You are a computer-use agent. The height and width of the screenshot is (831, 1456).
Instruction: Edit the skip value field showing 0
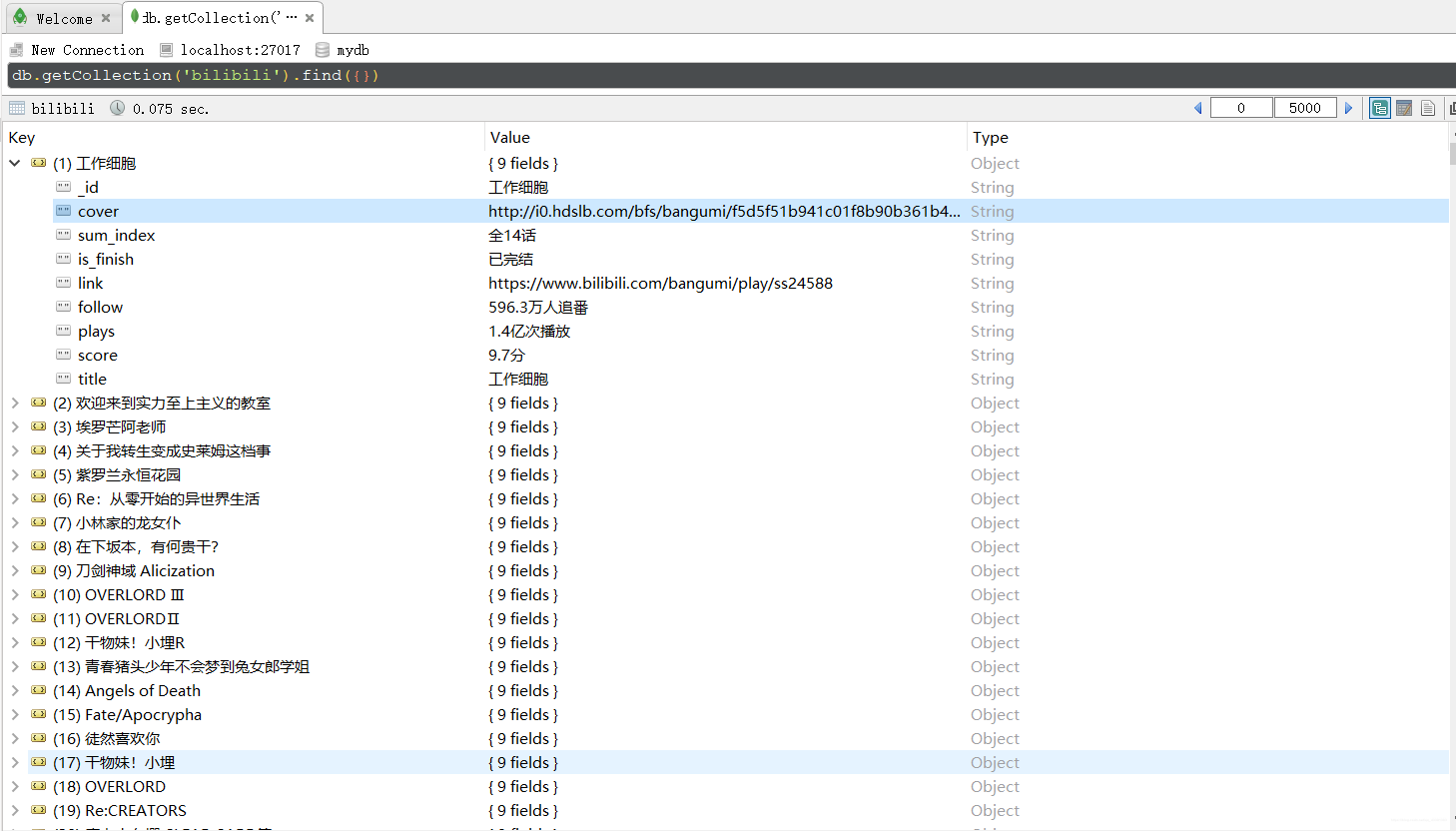click(x=1241, y=108)
